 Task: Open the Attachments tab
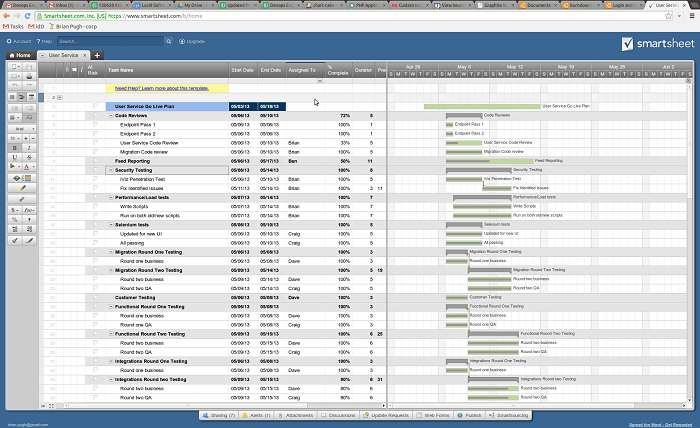296,415
